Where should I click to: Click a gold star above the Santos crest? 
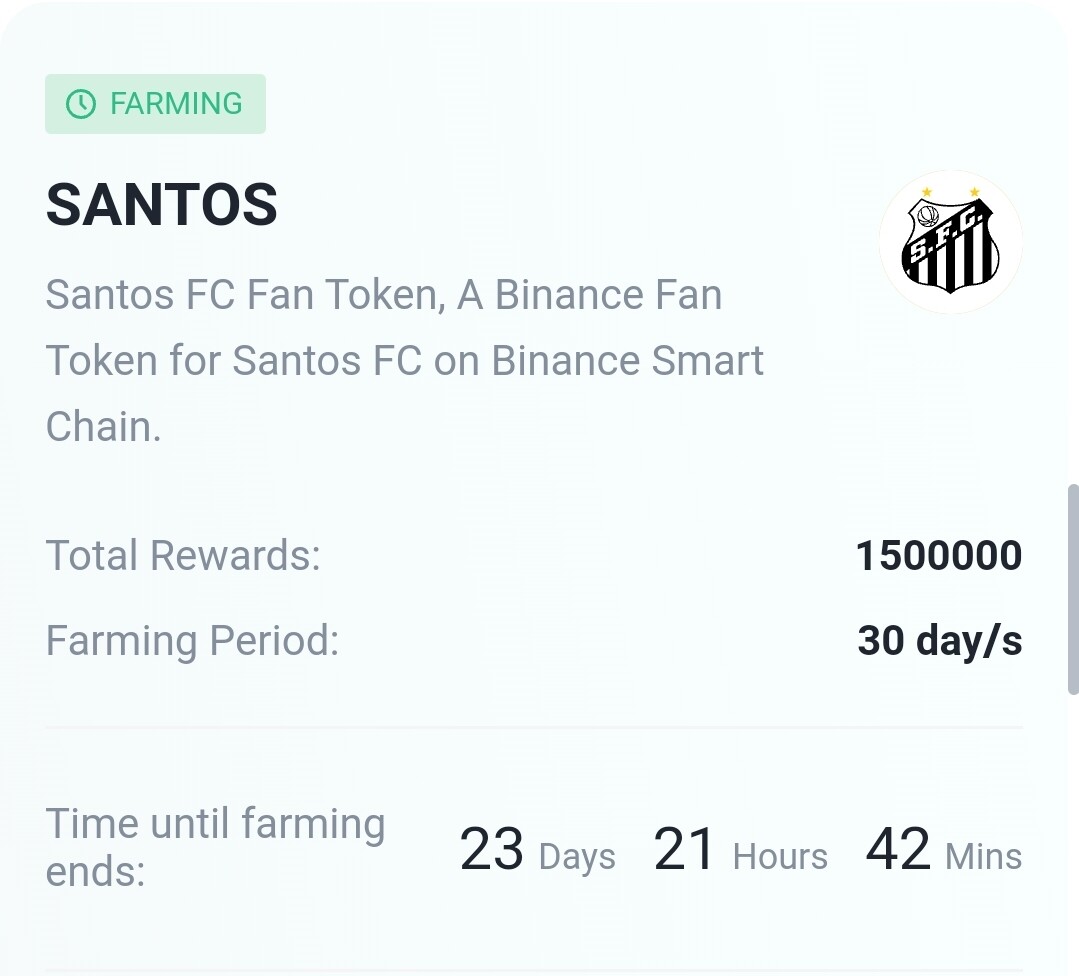[x=926, y=192]
